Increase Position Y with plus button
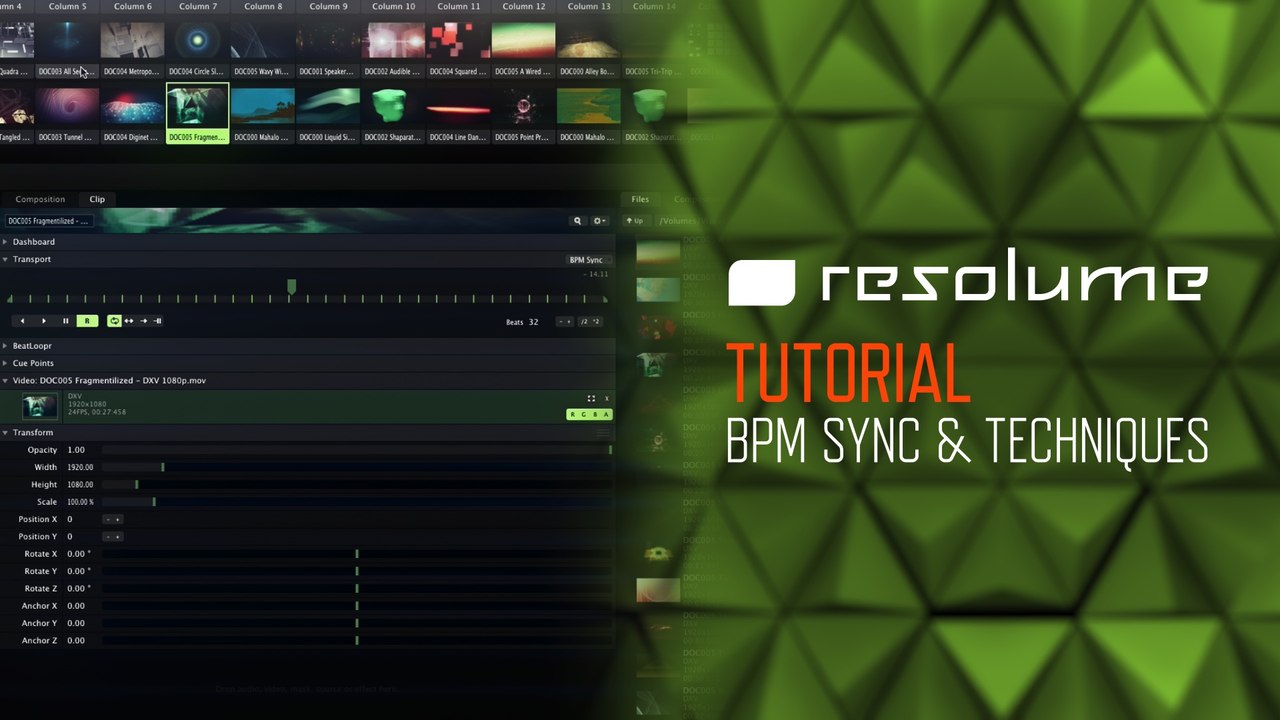 (x=118, y=537)
